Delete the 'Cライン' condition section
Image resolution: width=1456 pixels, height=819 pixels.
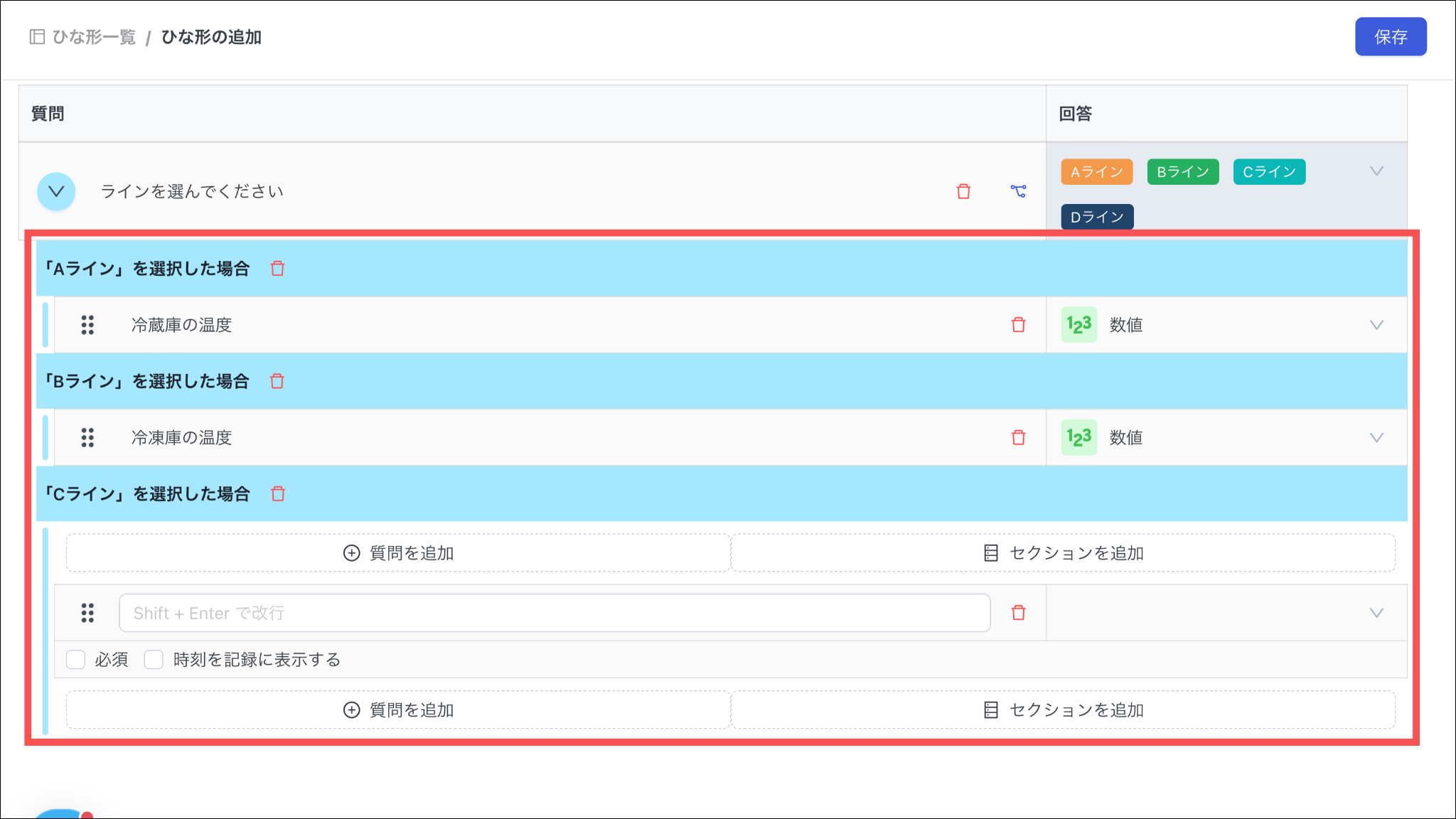[x=278, y=494]
